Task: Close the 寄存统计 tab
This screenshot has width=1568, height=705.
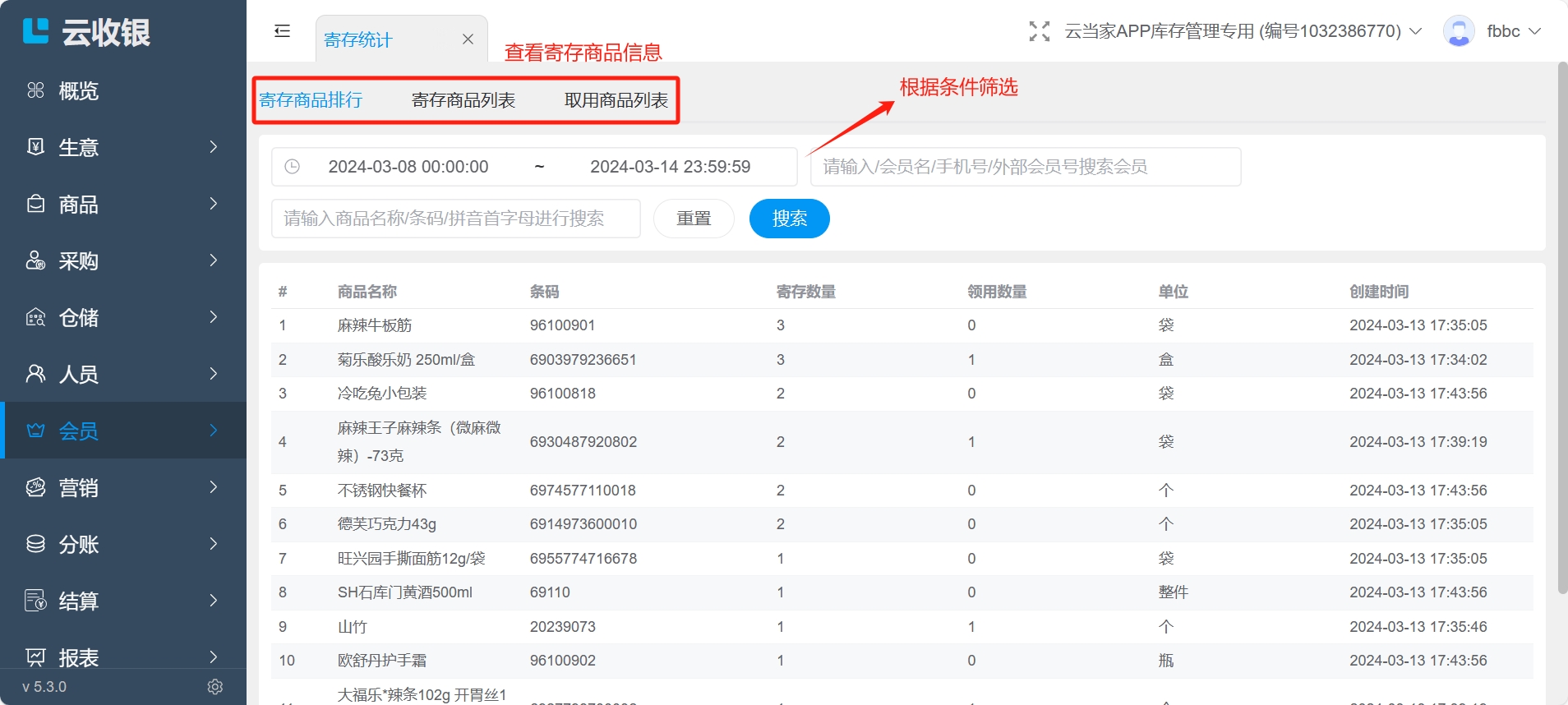Action: (x=468, y=39)
